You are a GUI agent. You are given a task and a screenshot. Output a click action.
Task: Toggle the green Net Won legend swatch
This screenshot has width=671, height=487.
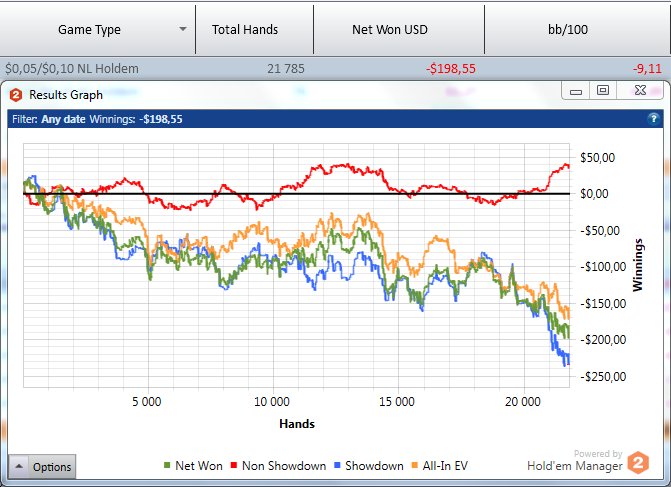[x=167, y=465]
